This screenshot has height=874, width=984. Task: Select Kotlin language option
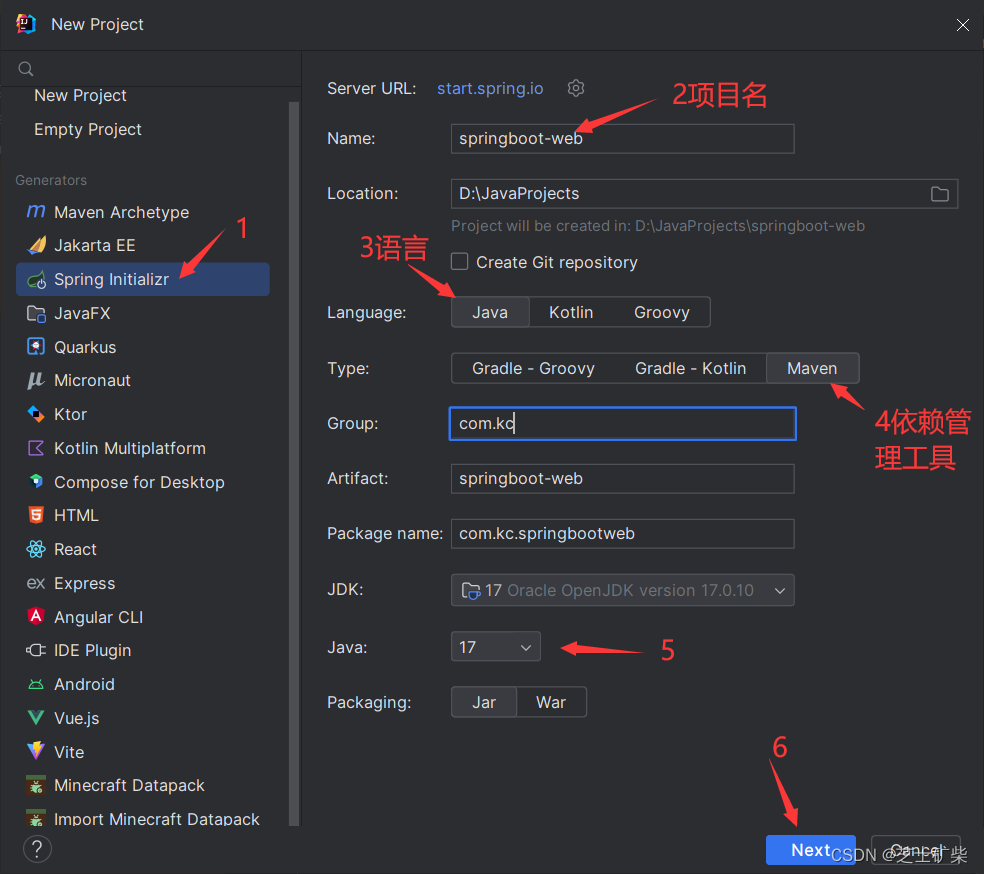(x=571, y=312)
